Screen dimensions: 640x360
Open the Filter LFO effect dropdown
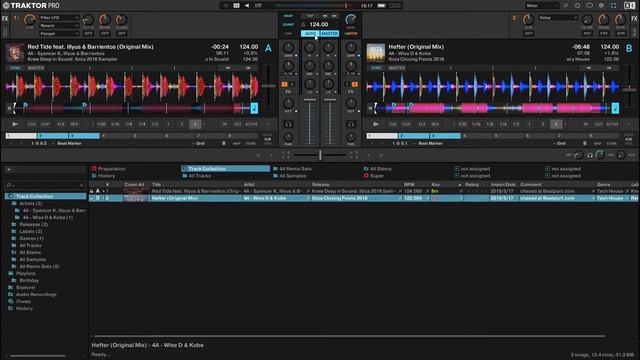[59, 18]
